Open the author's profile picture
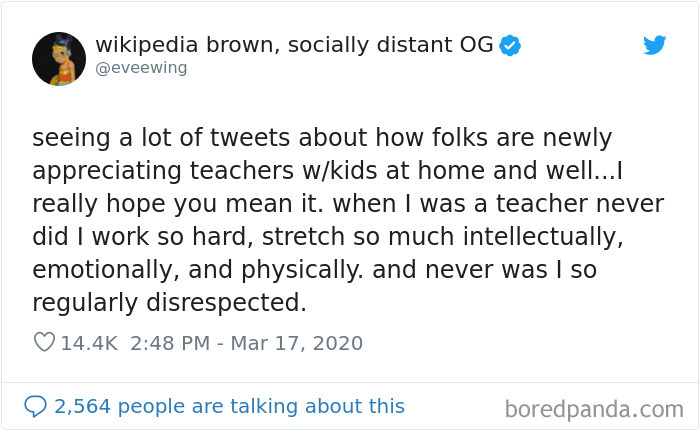700x431 pixels. pyautogui.click(x=58, y=58)
